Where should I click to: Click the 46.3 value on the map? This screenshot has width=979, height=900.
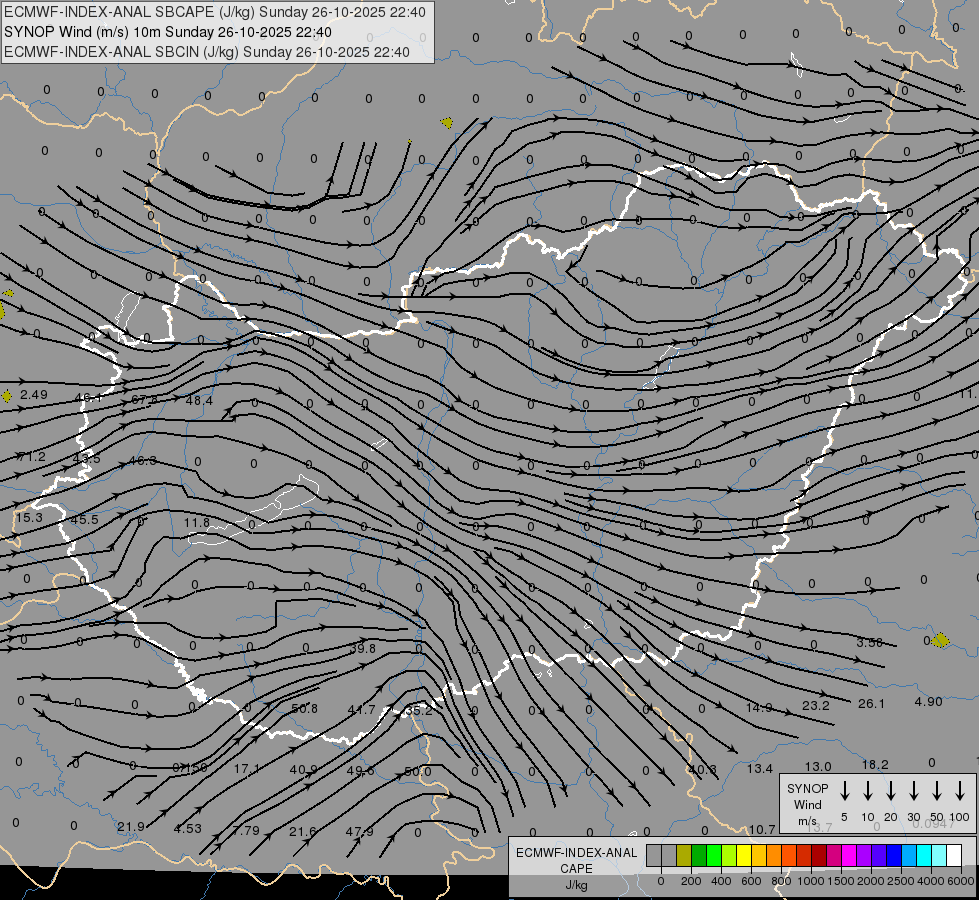tap(142, 460)
